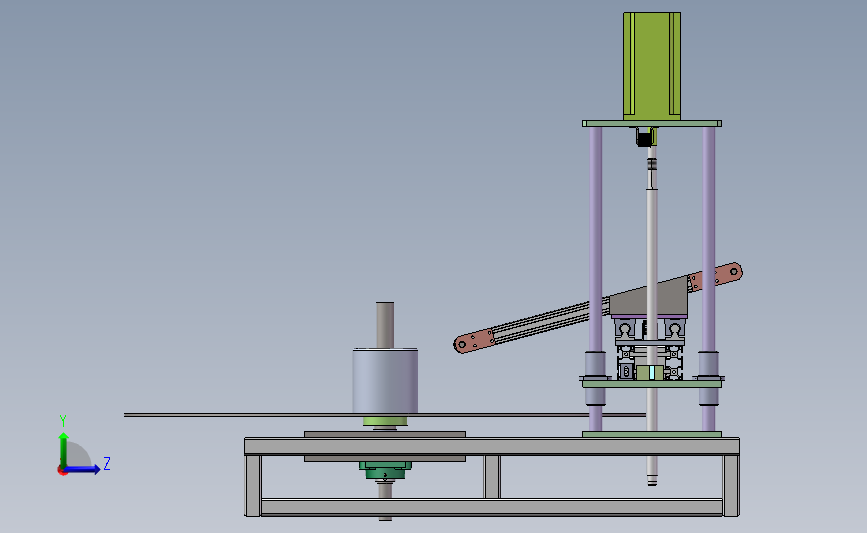Select the large gray cylinder on the table
Screen dimensions: 867x533
coord(385,381)
